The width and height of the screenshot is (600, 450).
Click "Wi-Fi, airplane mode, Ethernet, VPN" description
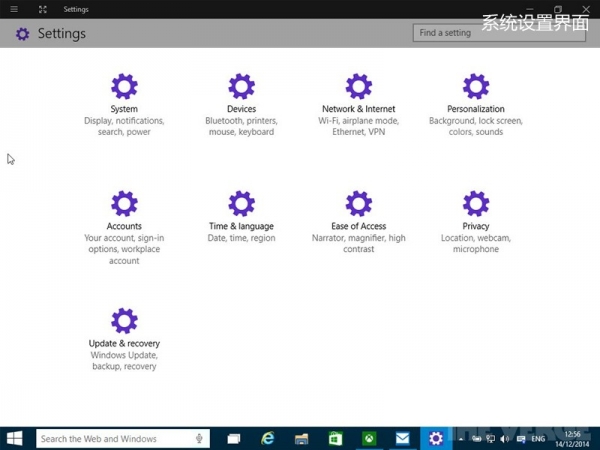pos(359,126)
